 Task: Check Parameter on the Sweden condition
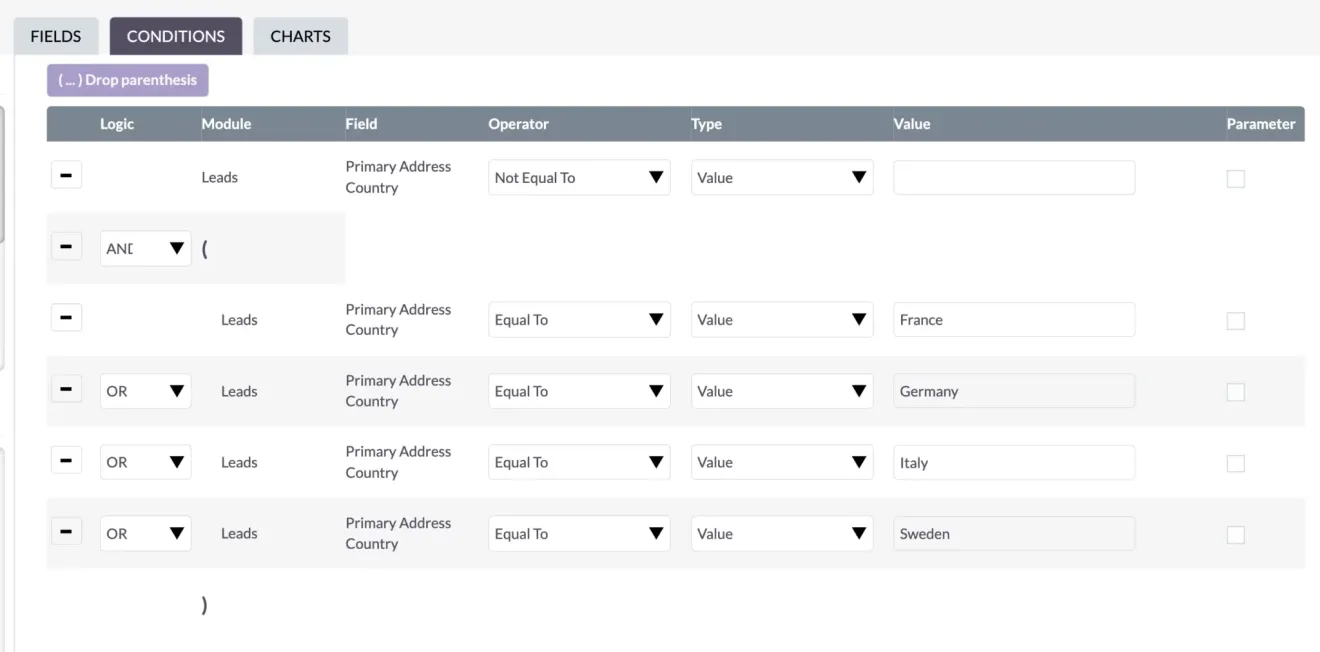(1235, 533)
